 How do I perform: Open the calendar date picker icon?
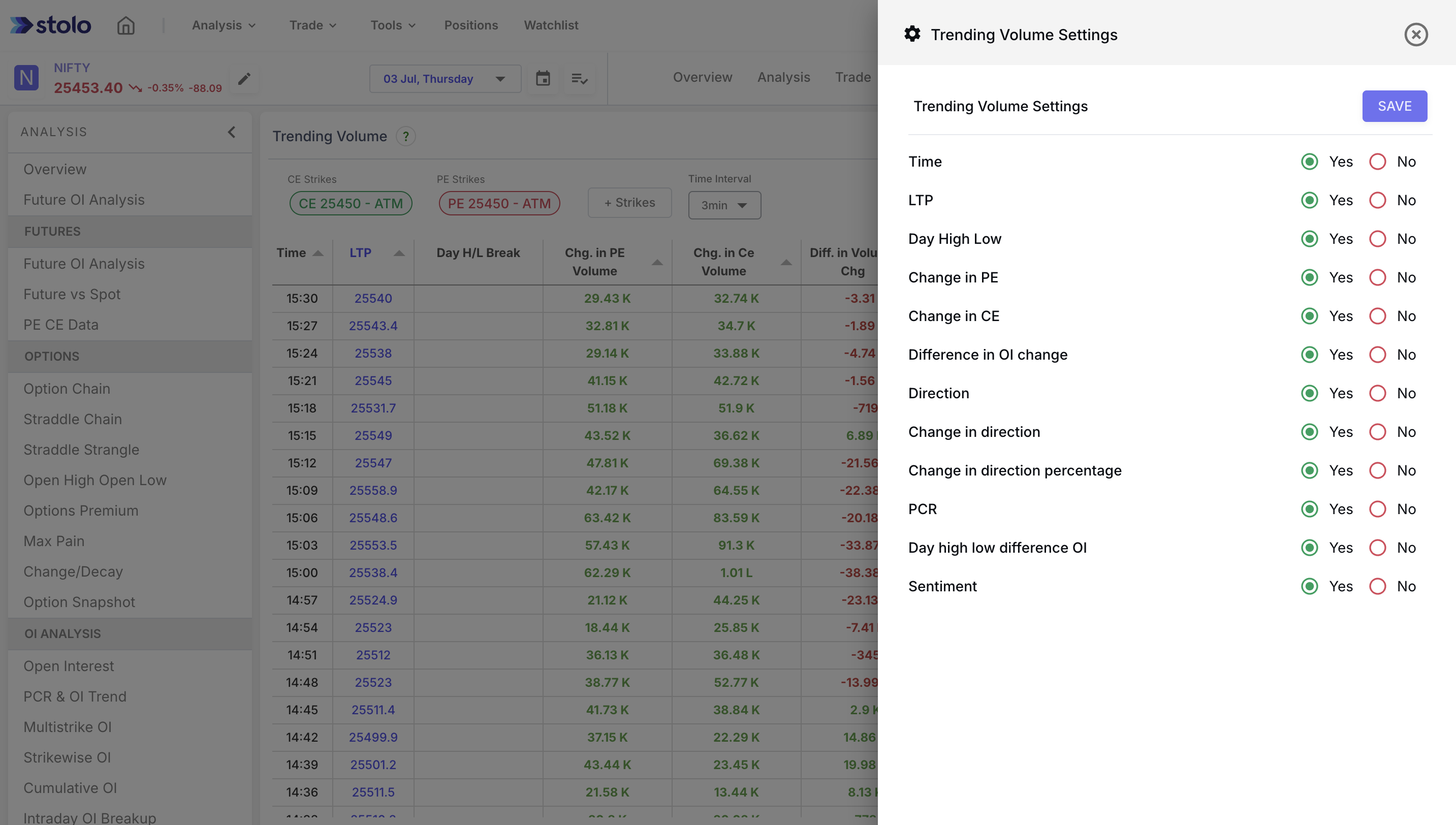coord(543,78)
